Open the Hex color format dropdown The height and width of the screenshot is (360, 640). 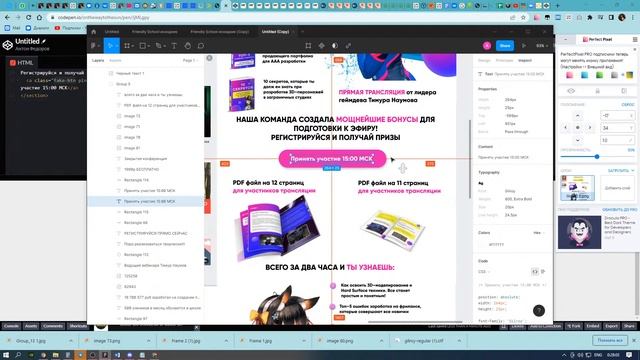tap(539, 233)
